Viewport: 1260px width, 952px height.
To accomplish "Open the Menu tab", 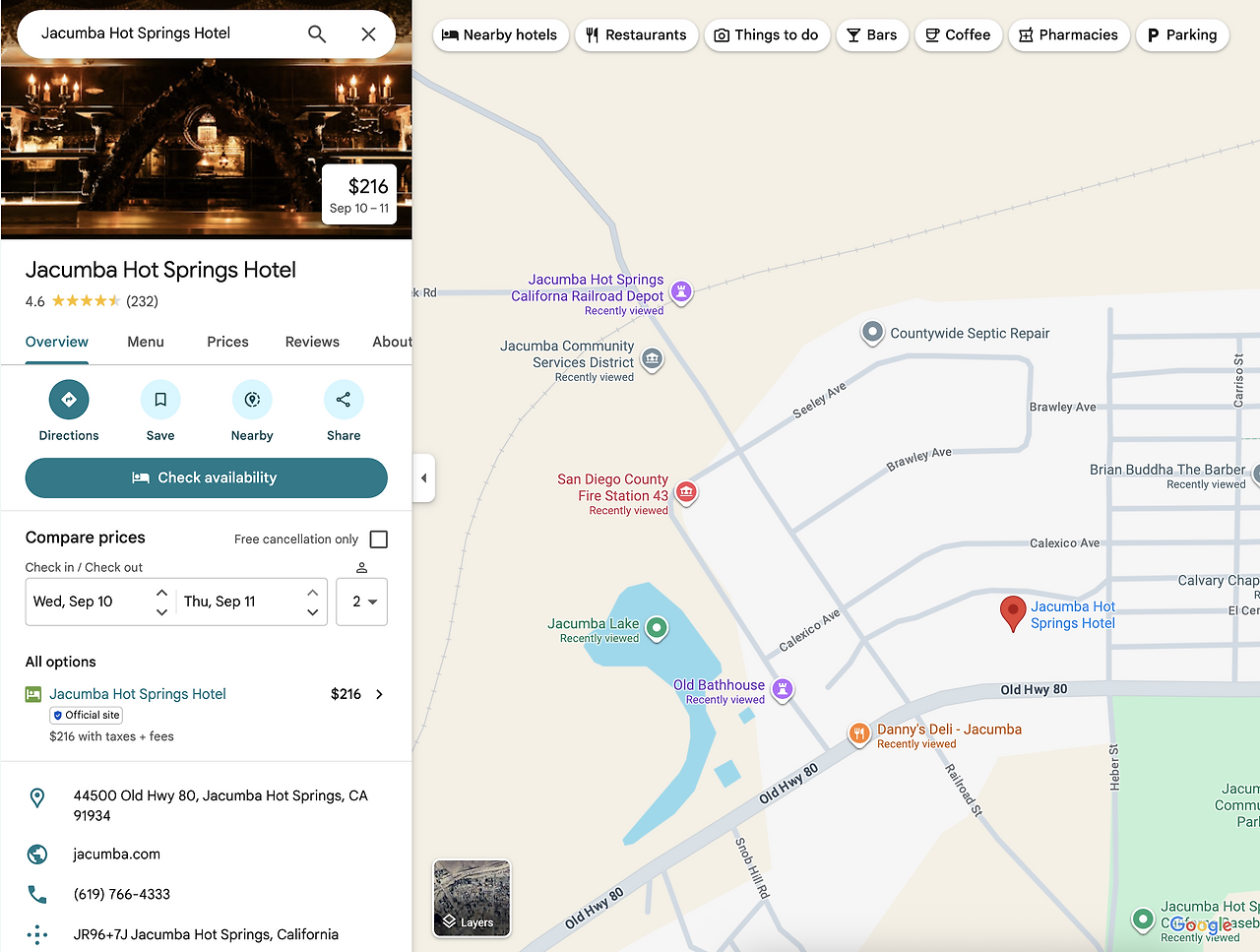I will (x=146, y=342).
